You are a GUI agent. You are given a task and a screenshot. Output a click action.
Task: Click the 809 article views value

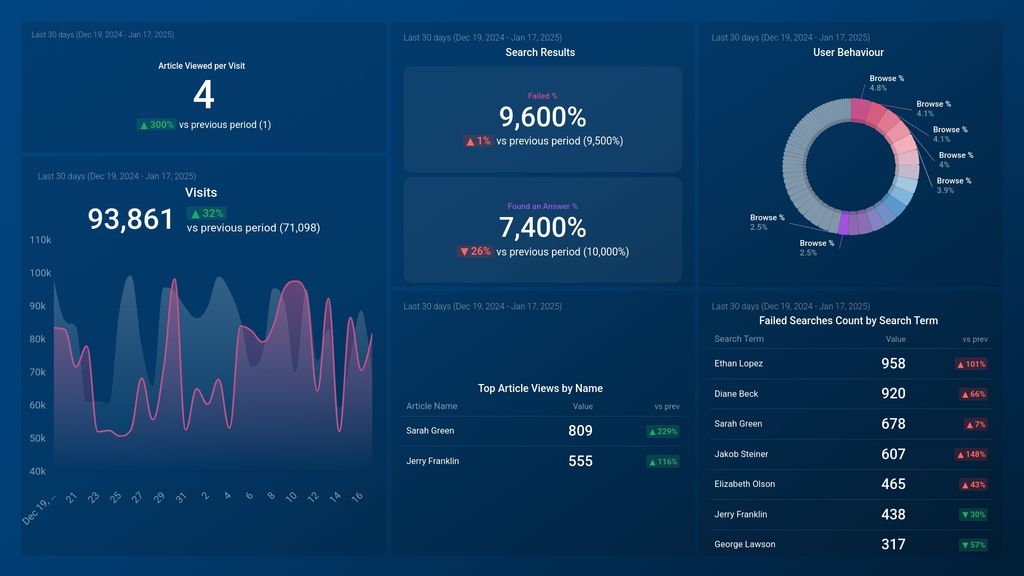pyautogui.click(x=580, y=431)
